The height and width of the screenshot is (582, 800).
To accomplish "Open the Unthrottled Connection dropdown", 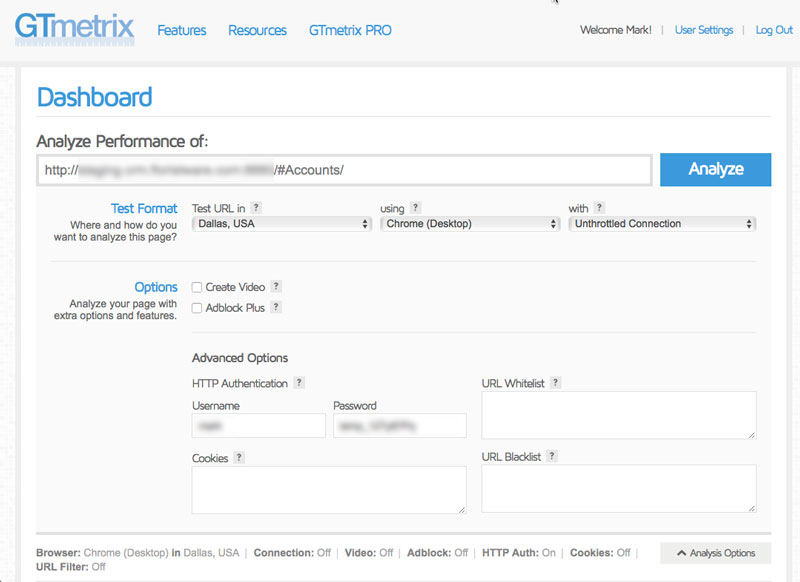I will (662, 224).
